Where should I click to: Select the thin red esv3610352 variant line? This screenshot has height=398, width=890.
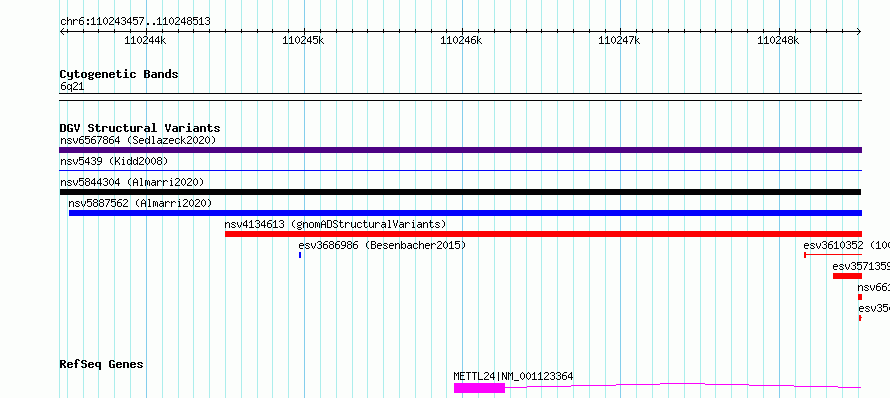pos(833,255)
